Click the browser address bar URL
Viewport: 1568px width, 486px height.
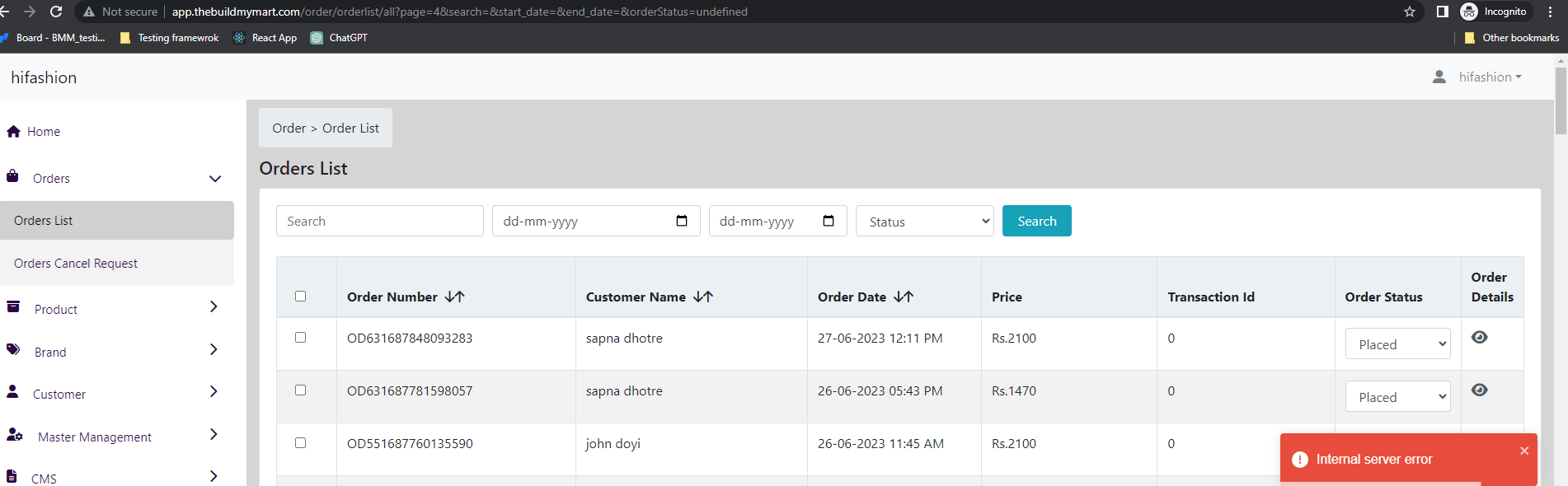460,12
